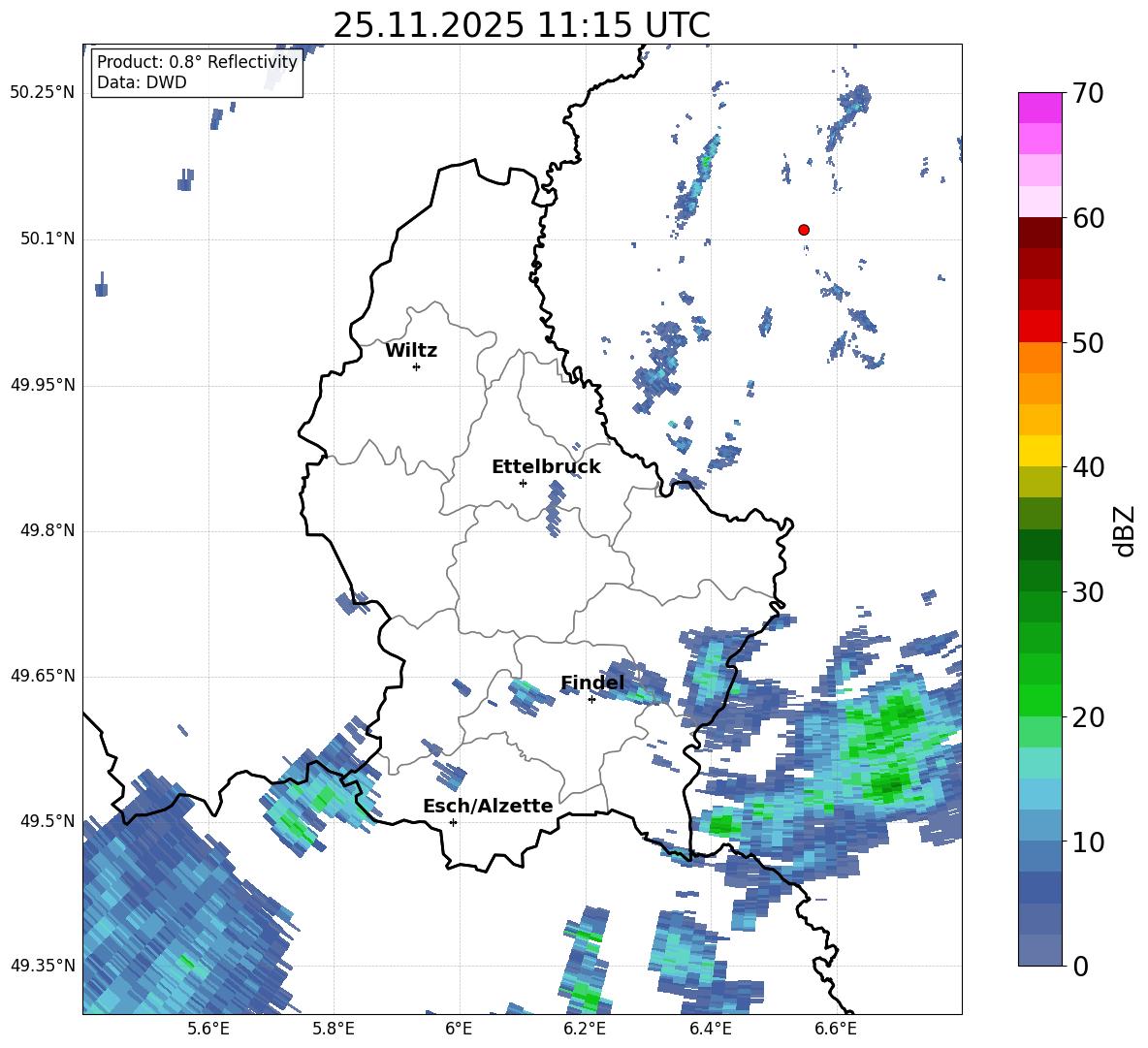Click the Ettelbruck city label
1148x1048 pixels.
point(546,467)
